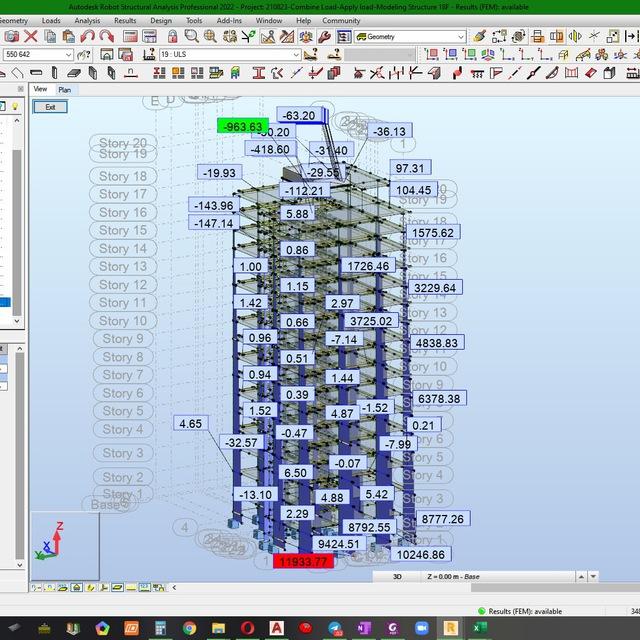Click the zoom window magnifier icon
The height and width of the screenshot is (640, 640).
pos(191,37)
